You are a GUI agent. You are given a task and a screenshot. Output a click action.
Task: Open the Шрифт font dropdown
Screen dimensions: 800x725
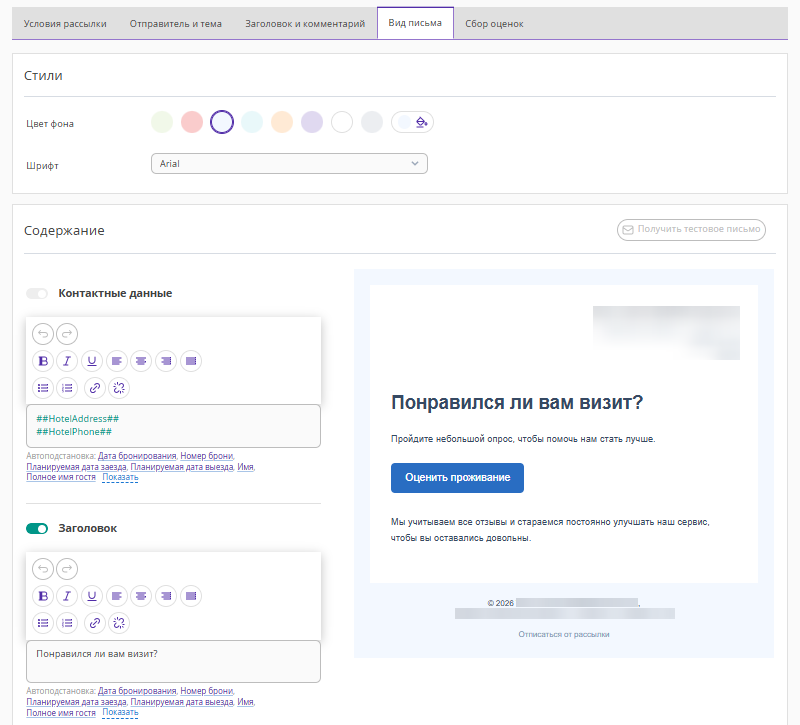click(x=288, y=163)
